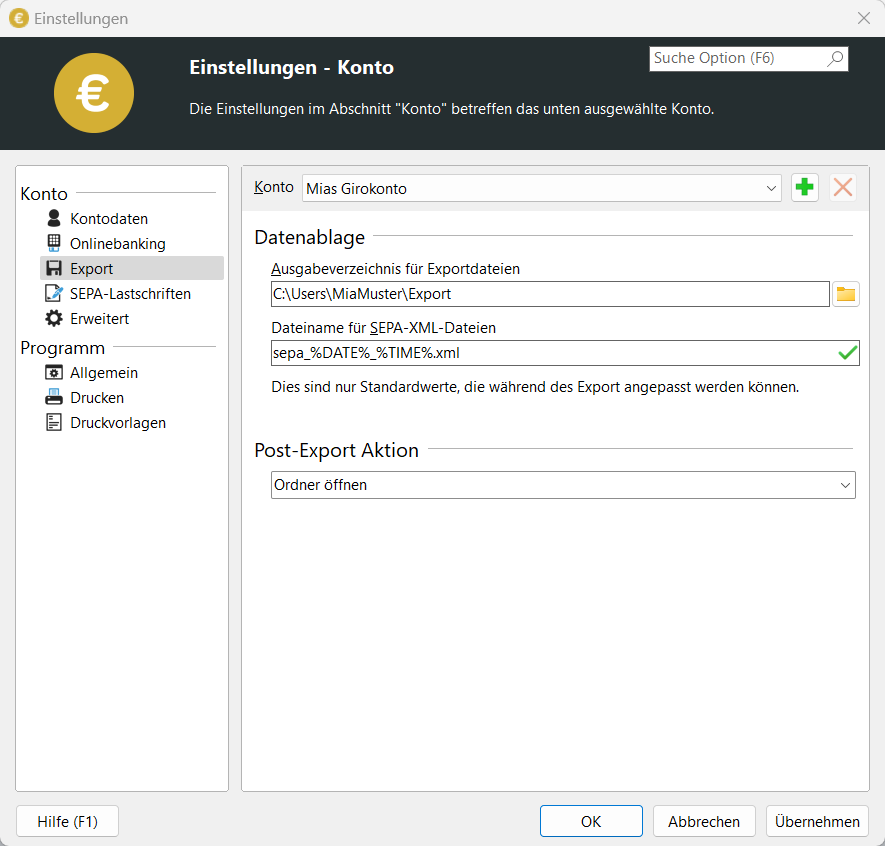Close the Einstellungen window
This screenshot has height=846, width=885.
(x=864, y=18)
